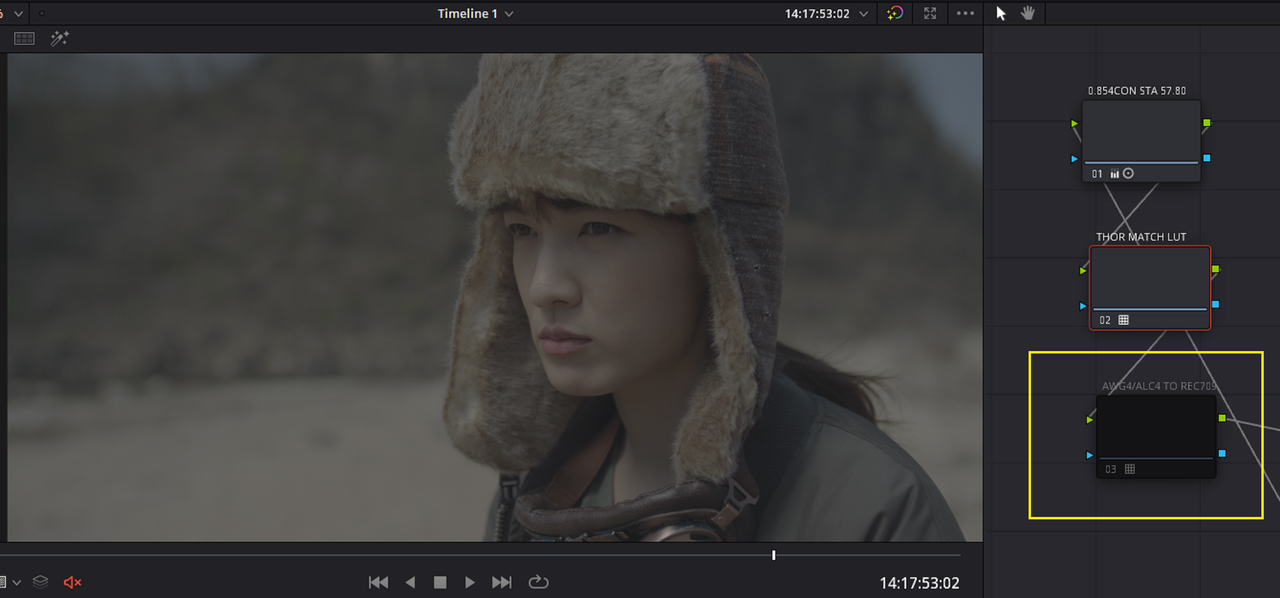
Task: Select the hand pan tool
Action: click(x=1028, y=13)
